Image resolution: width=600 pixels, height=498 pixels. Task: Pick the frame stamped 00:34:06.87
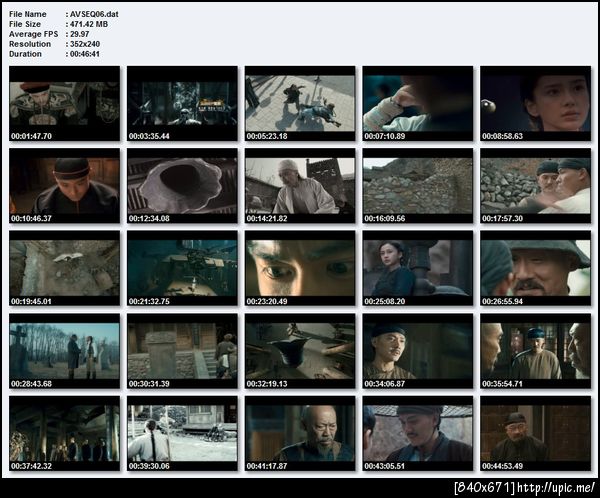(418, 351)
